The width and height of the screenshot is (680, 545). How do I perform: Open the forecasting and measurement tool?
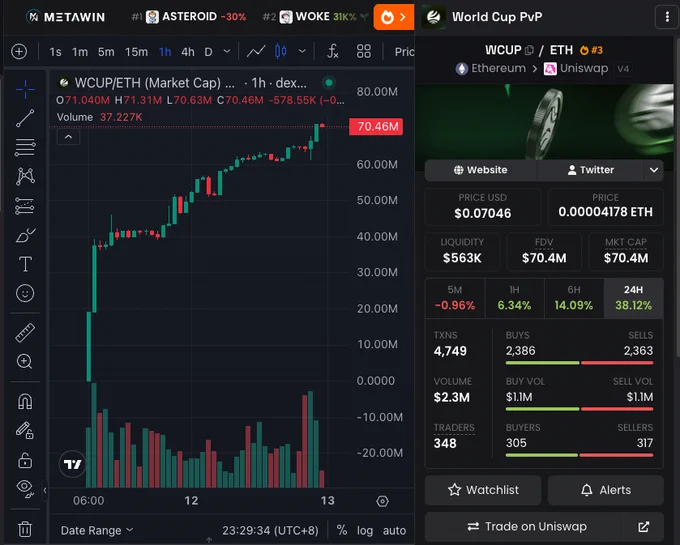pos(25,206)
